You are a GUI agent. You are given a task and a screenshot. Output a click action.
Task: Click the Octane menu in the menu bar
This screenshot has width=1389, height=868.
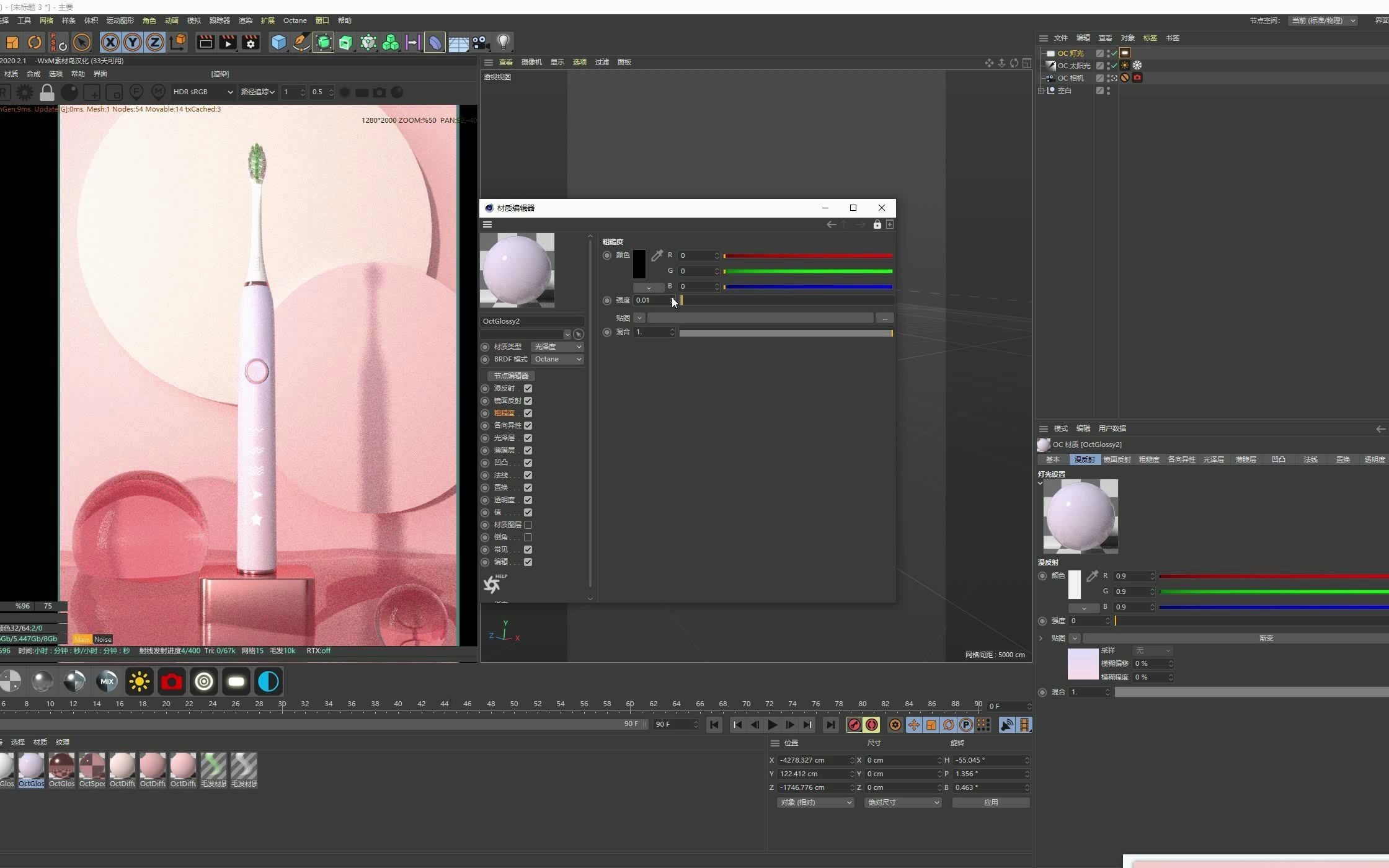[x=295, y=20]
